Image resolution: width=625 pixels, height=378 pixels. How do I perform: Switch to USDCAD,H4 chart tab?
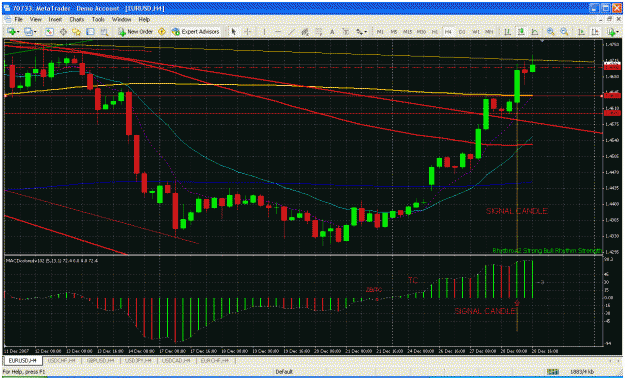(175, 360)
